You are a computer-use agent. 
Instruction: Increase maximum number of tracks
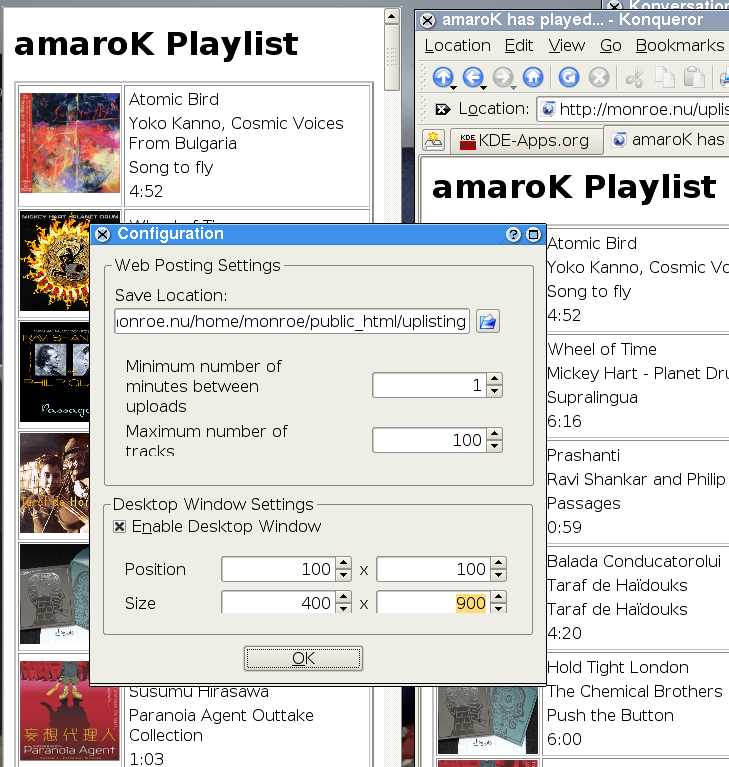point(495,434)
